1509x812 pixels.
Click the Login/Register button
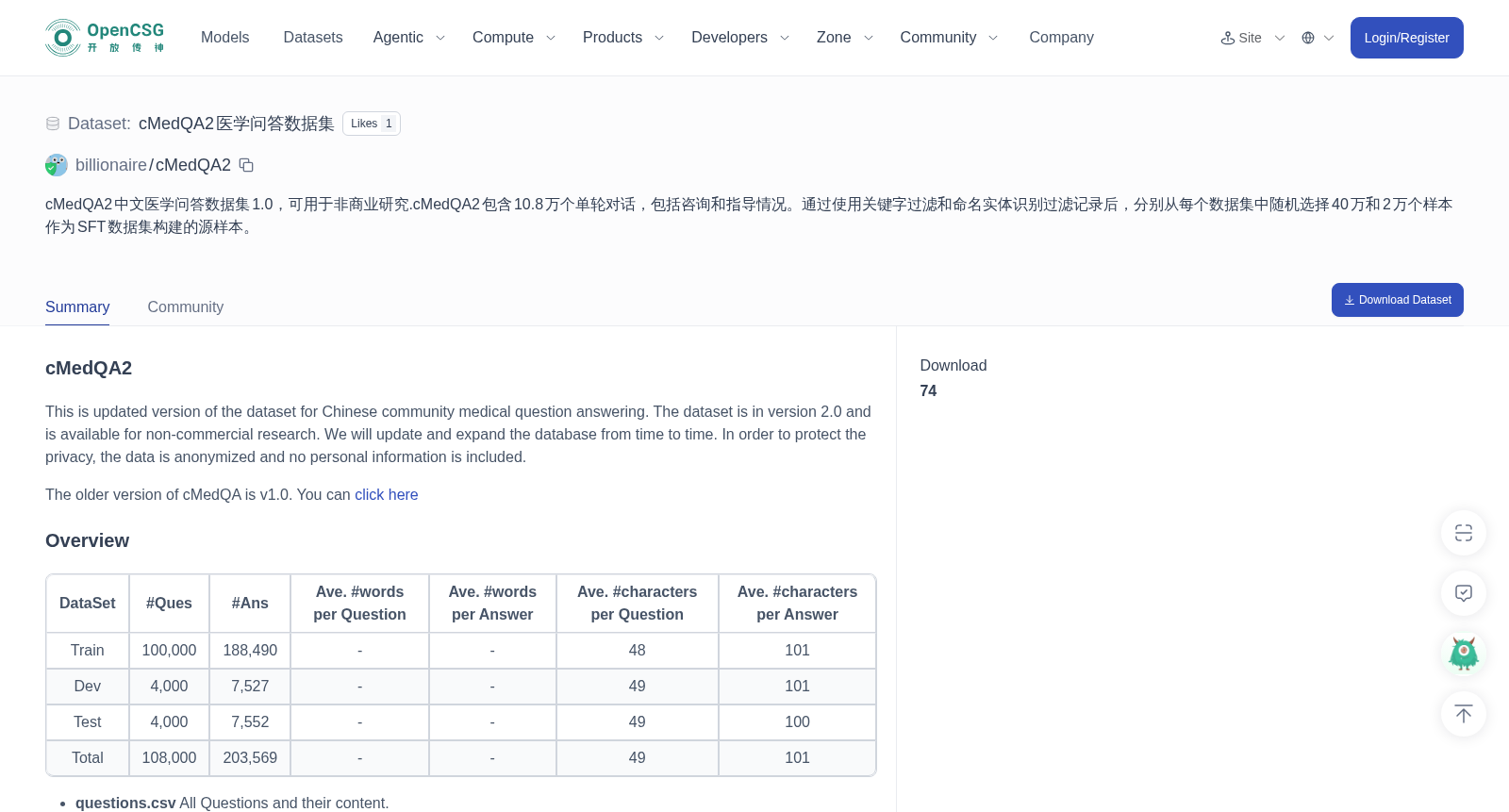pyautogui.click(x=1406, y=38)
